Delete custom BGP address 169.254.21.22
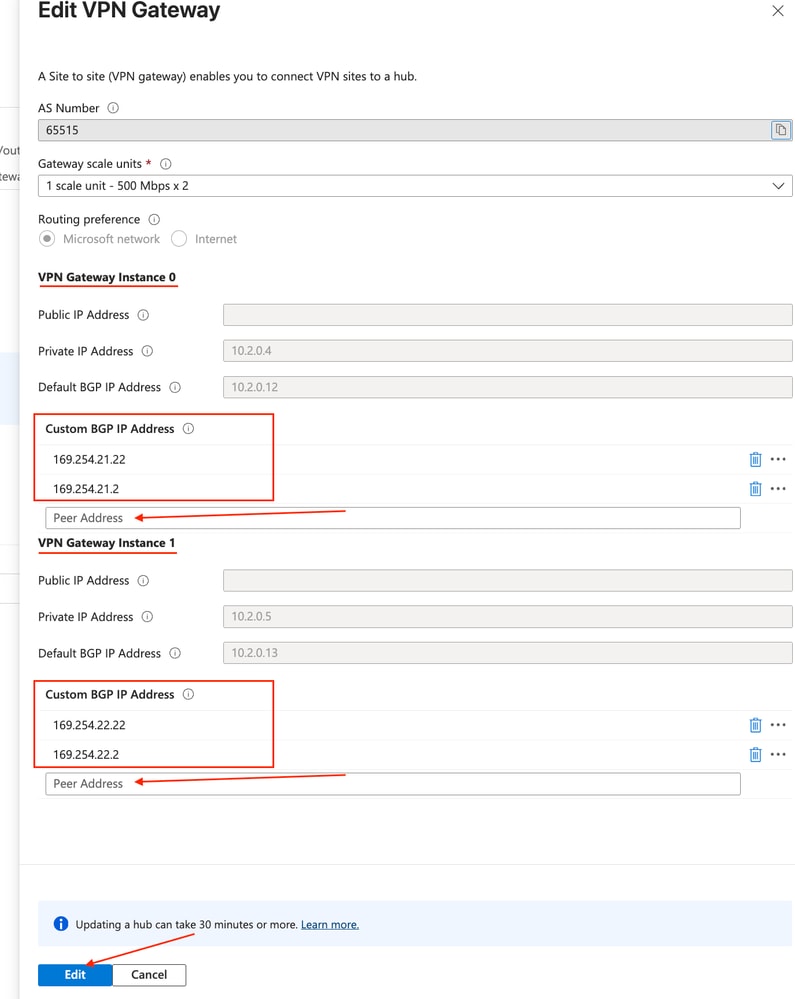795x999 pixels. pyautogui.click(x=756, y=459)
